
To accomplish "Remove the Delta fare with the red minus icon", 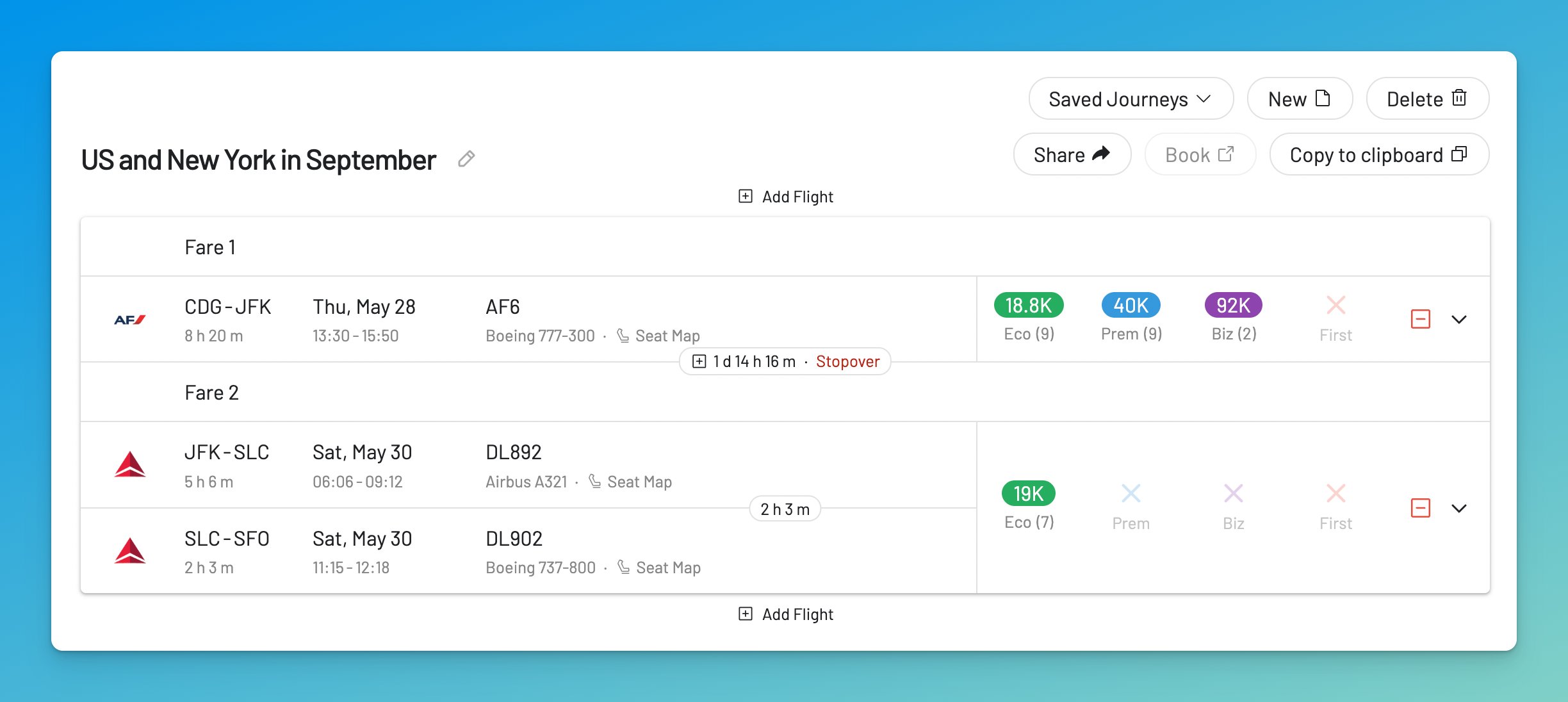I will coord(1420,509).
